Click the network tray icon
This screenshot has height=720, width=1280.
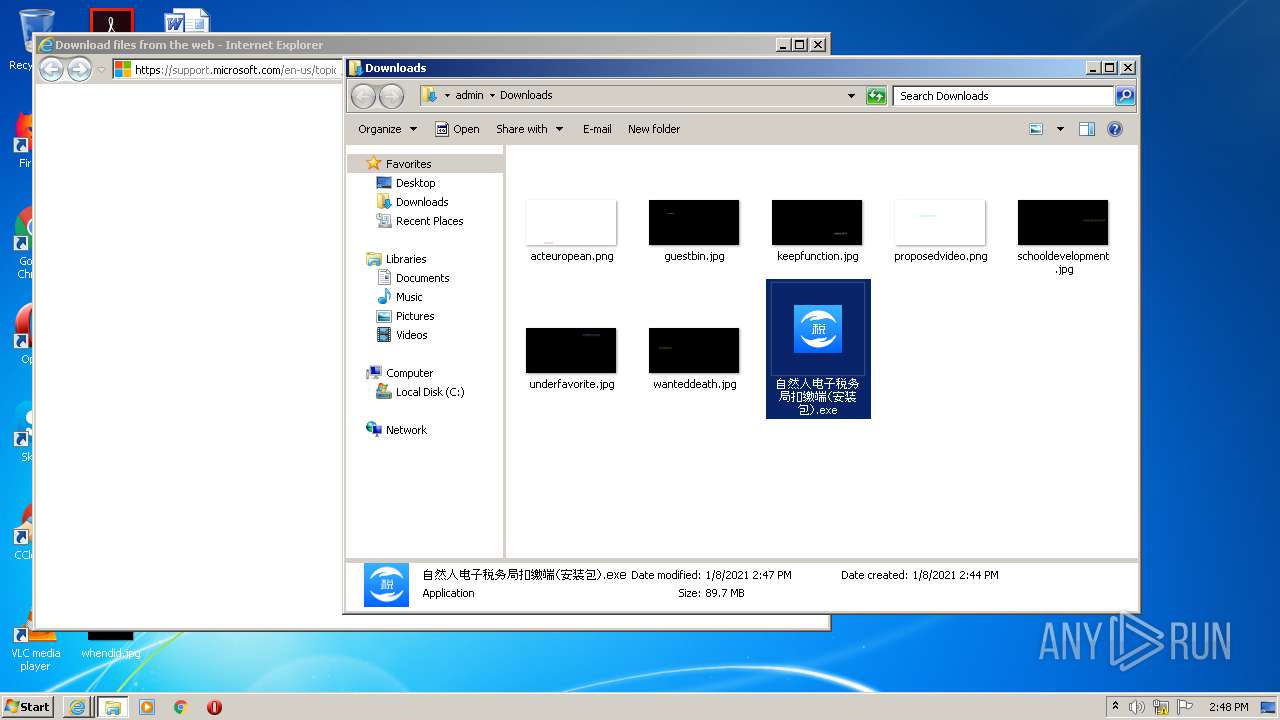click(x=1161, y=707)
